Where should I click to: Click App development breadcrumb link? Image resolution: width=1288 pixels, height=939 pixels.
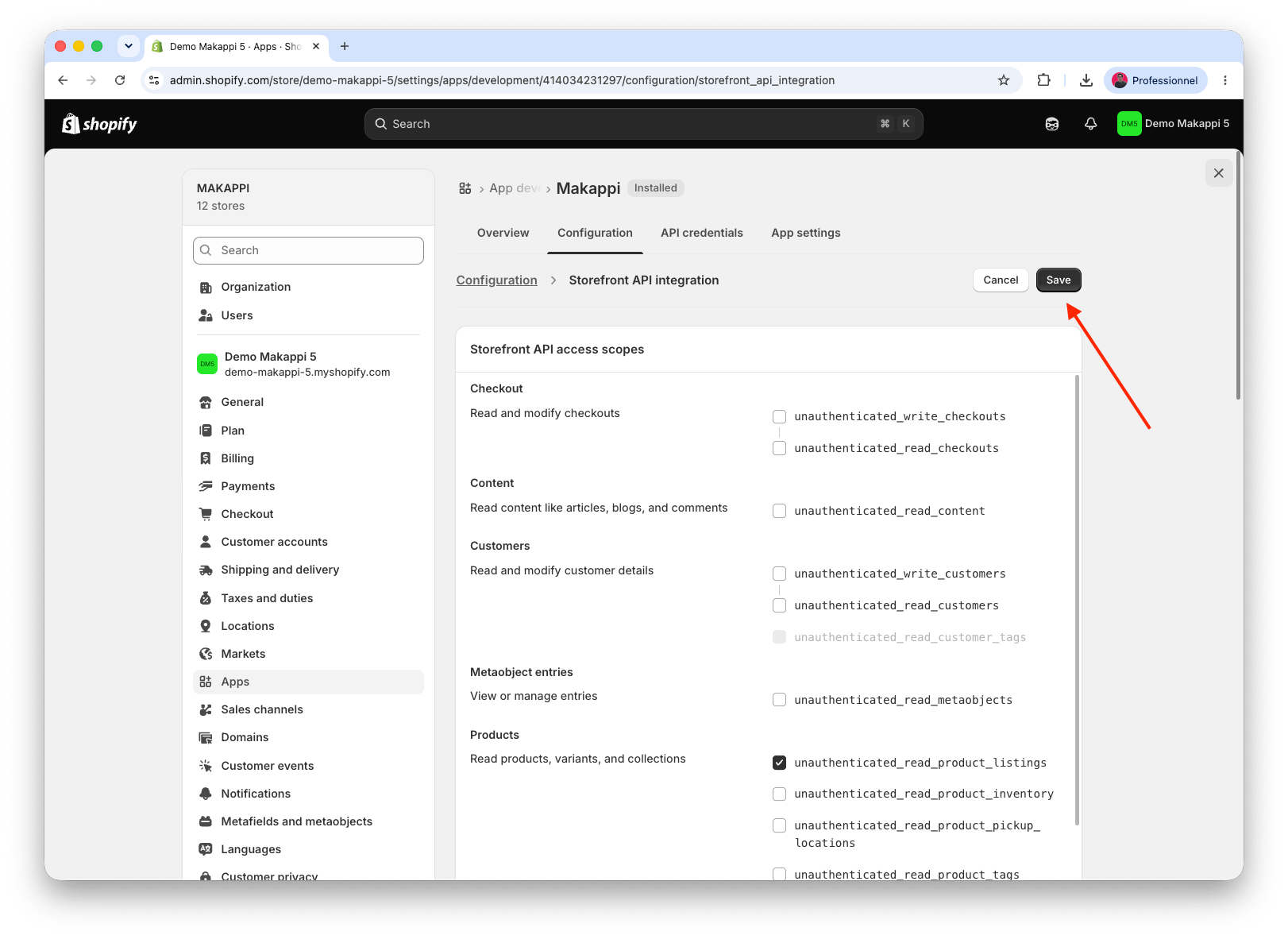(515, 188)
